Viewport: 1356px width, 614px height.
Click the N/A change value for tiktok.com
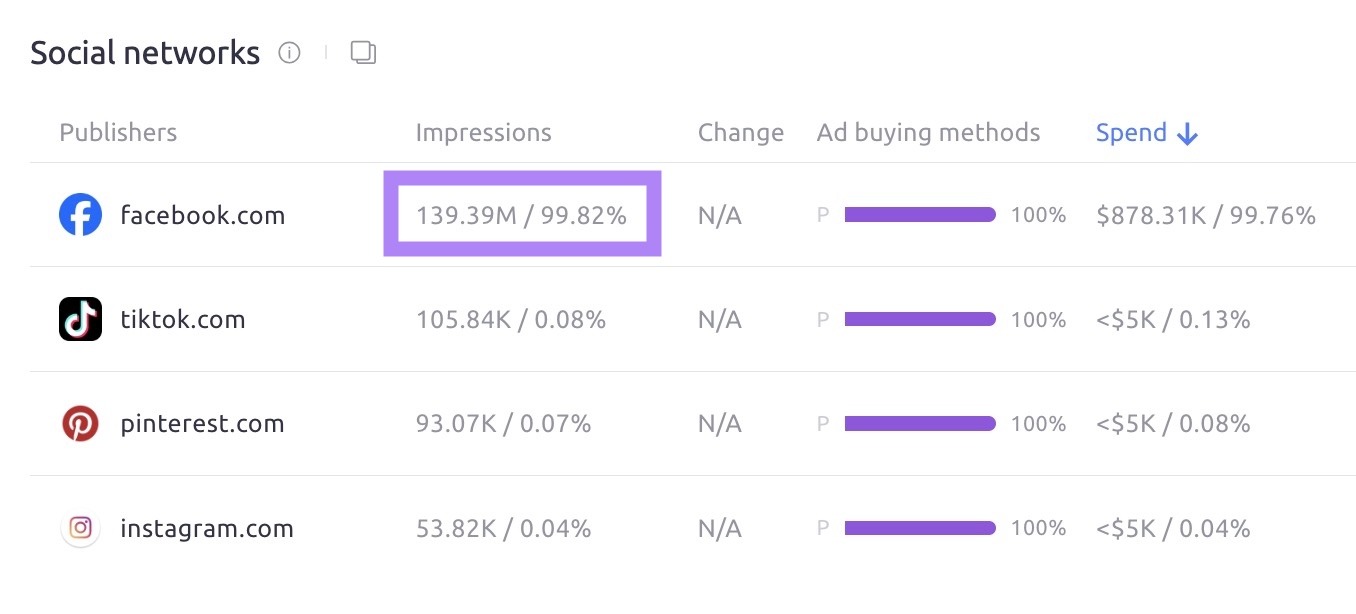(x=719, y=319)
